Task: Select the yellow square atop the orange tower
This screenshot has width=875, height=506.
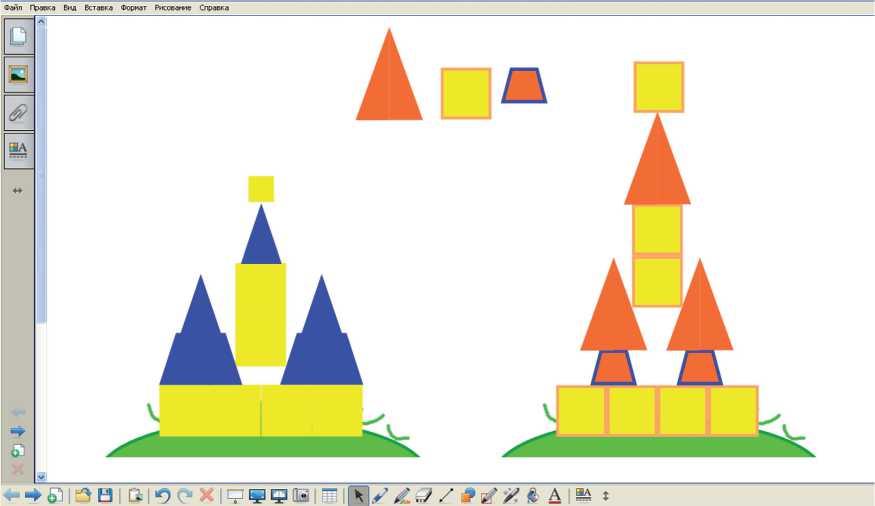Action: [x=659, y=87]
